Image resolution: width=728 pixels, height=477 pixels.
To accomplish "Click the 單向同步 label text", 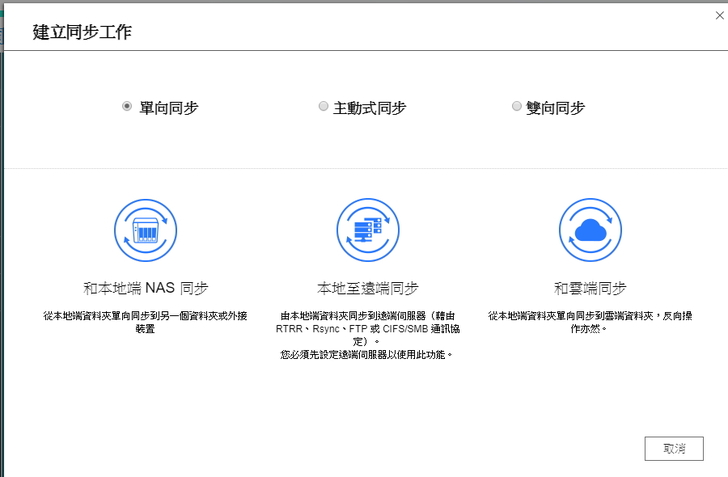I will pos(168,108).
